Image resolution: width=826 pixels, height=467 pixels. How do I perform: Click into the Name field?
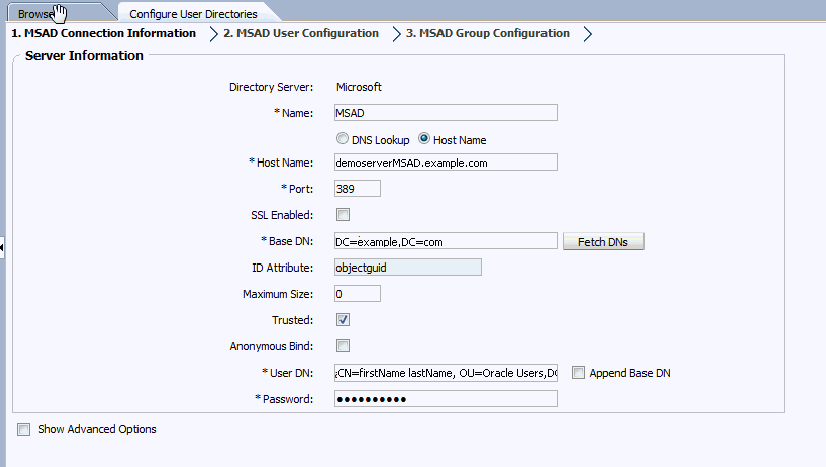445,112
